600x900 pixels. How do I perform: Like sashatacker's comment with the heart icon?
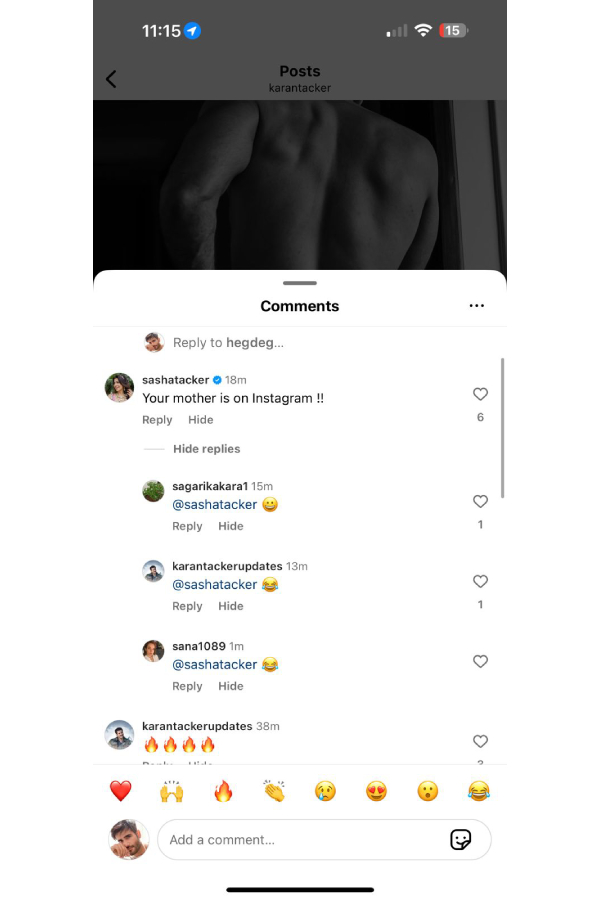pos(480,394)
